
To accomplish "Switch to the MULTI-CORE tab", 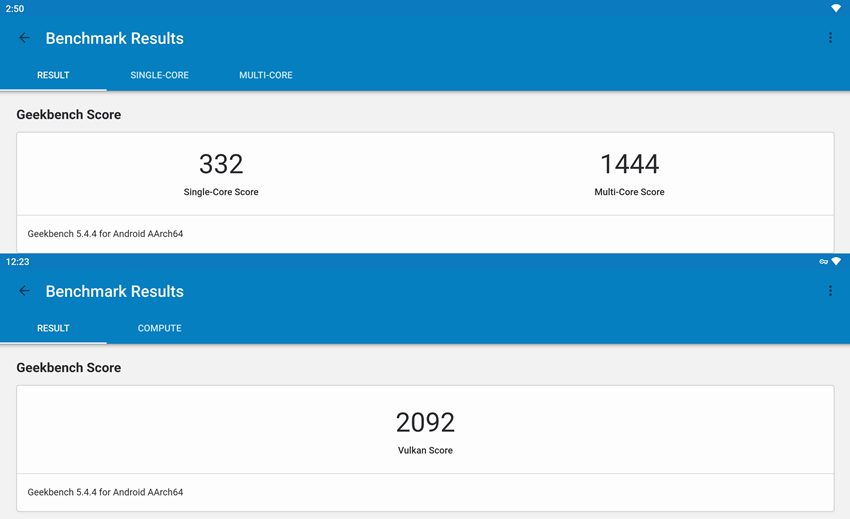I will coord(266,75).
